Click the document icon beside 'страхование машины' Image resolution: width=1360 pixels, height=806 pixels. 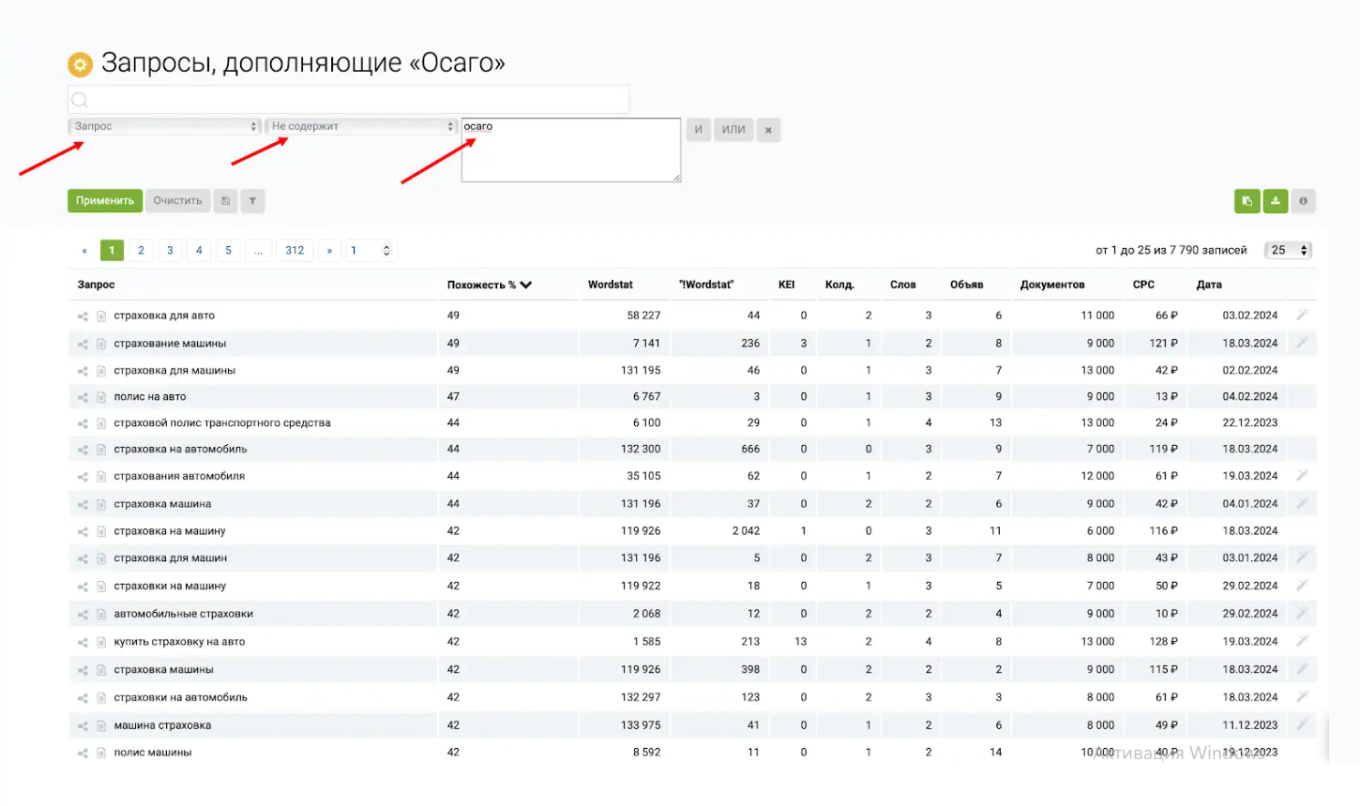(101, 344)
